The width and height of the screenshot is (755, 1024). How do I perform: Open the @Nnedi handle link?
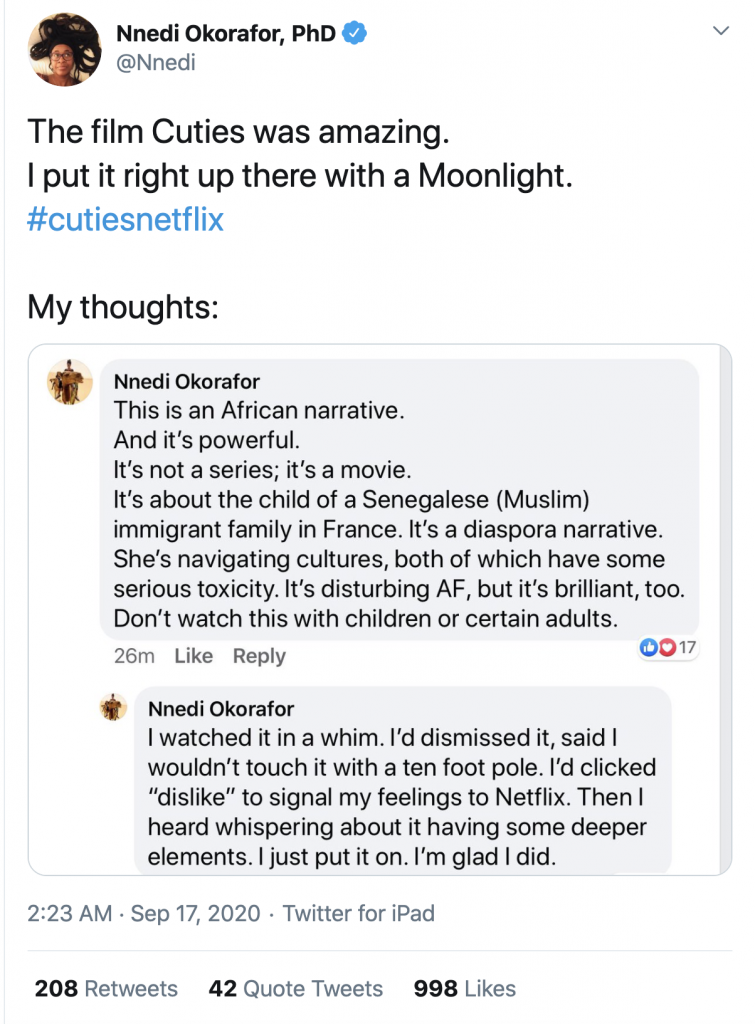tap(156, 64)
